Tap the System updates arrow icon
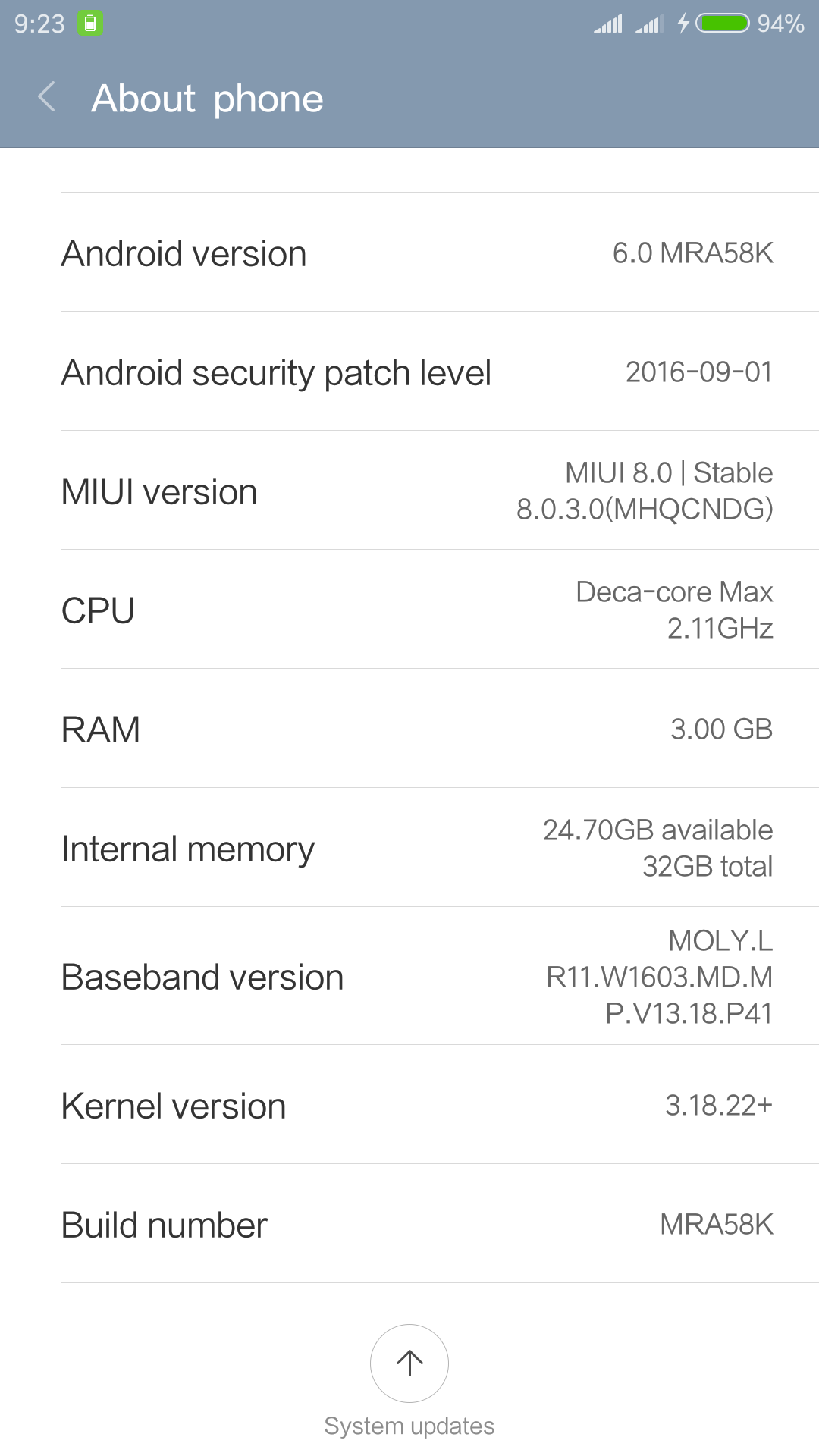 409,1363
